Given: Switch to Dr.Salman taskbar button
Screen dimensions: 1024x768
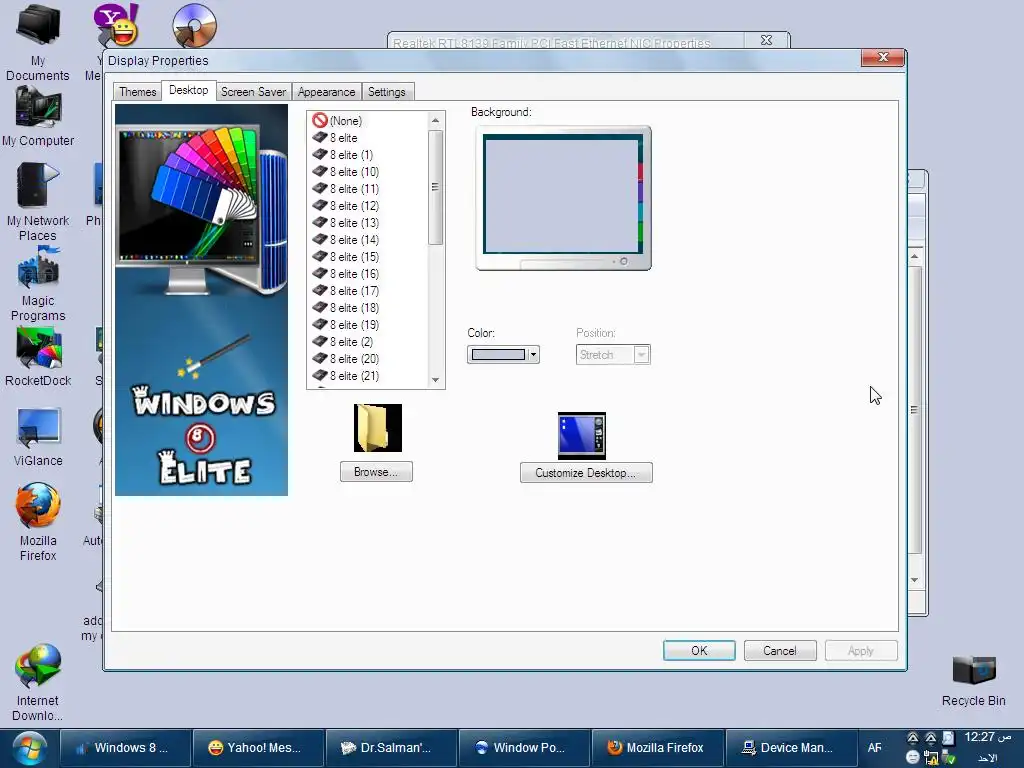Looking at the screenshot, I should pyautogui.click(x=391, y=748).
